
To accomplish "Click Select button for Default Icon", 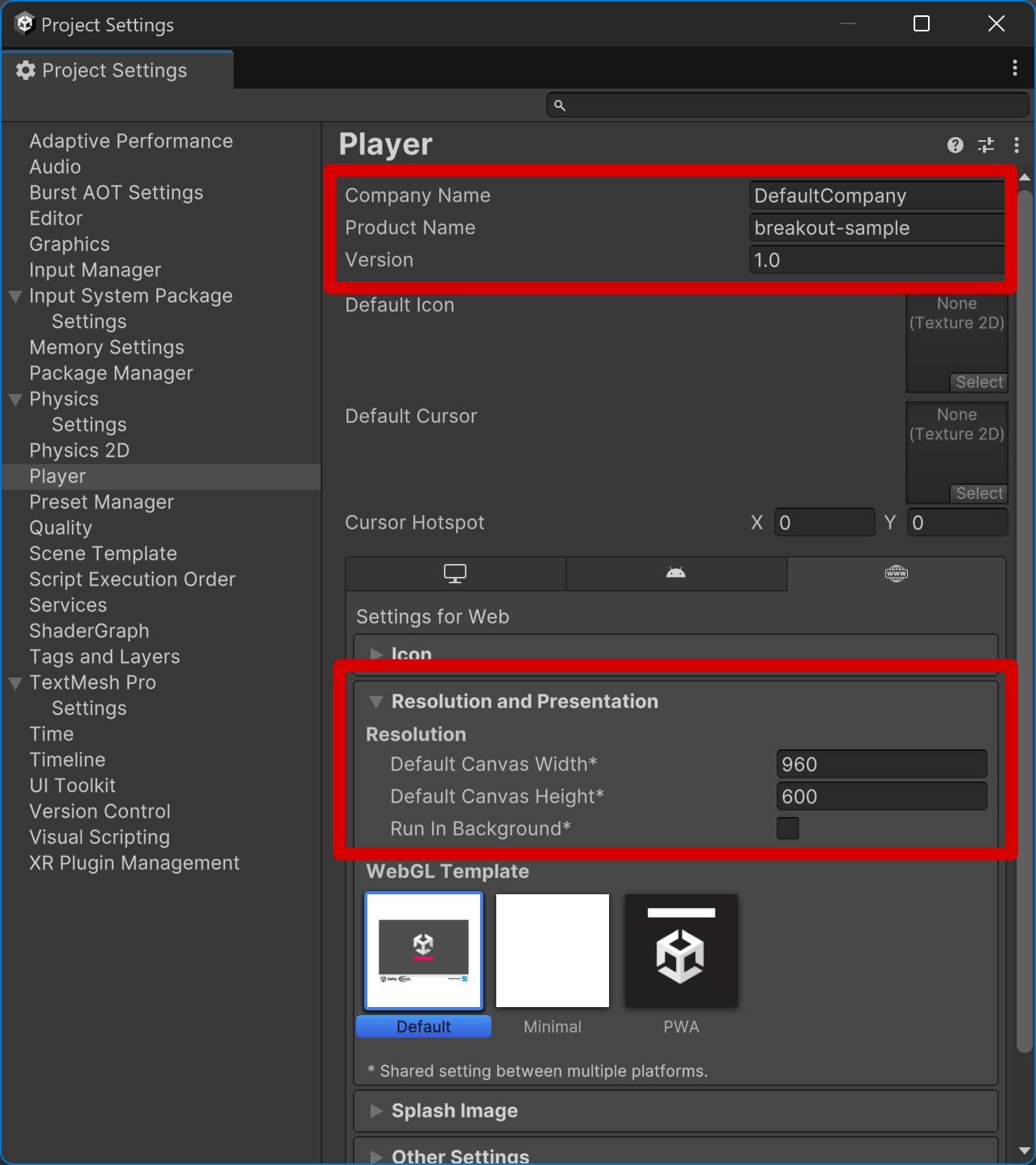I will 979,382.
